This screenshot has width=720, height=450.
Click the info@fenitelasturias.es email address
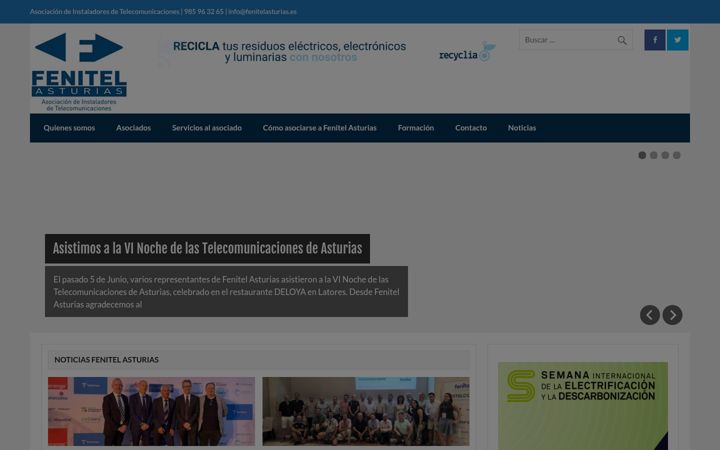(262, 11)
